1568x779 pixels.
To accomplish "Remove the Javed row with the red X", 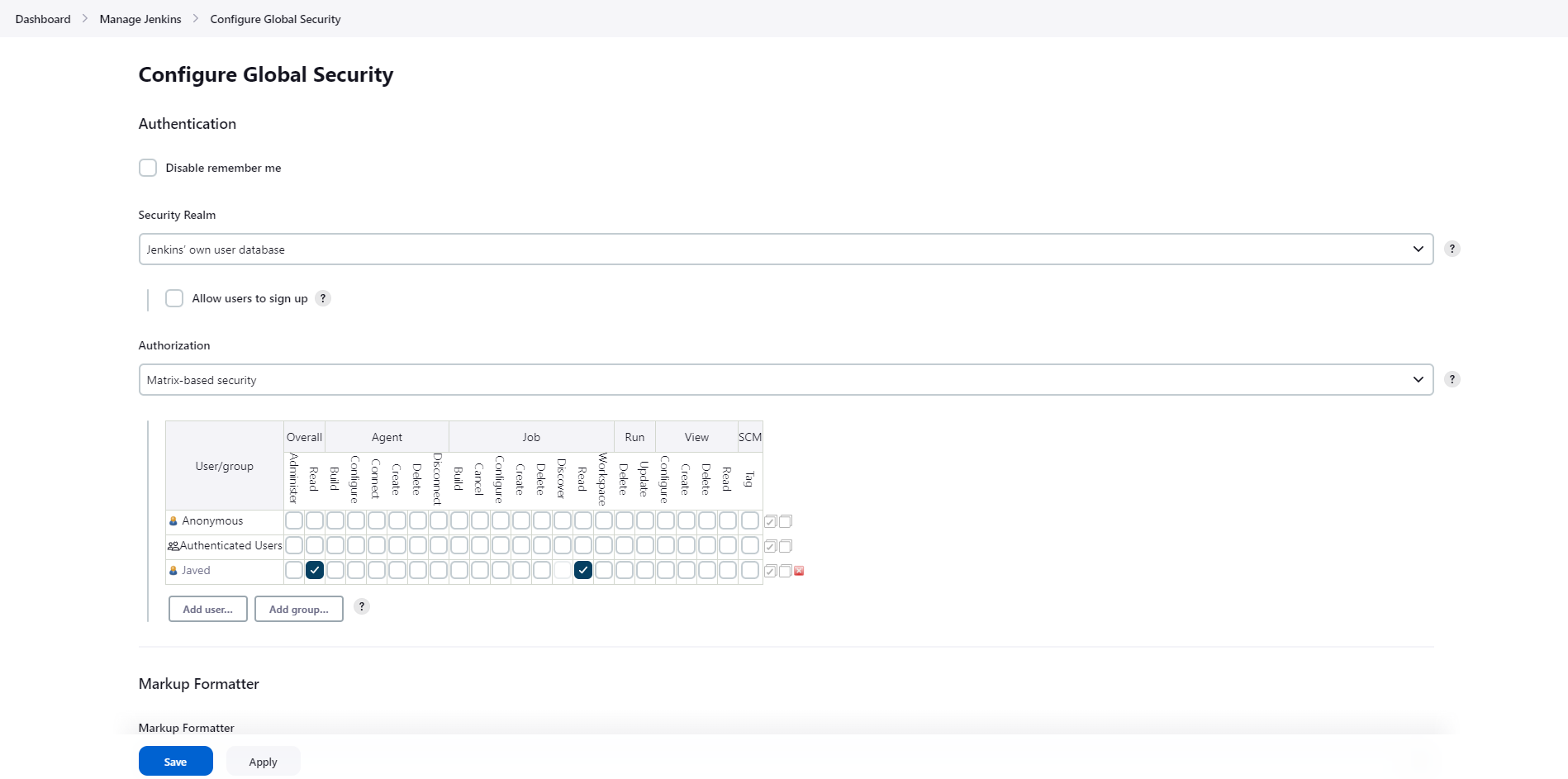I will pos(799,571).
